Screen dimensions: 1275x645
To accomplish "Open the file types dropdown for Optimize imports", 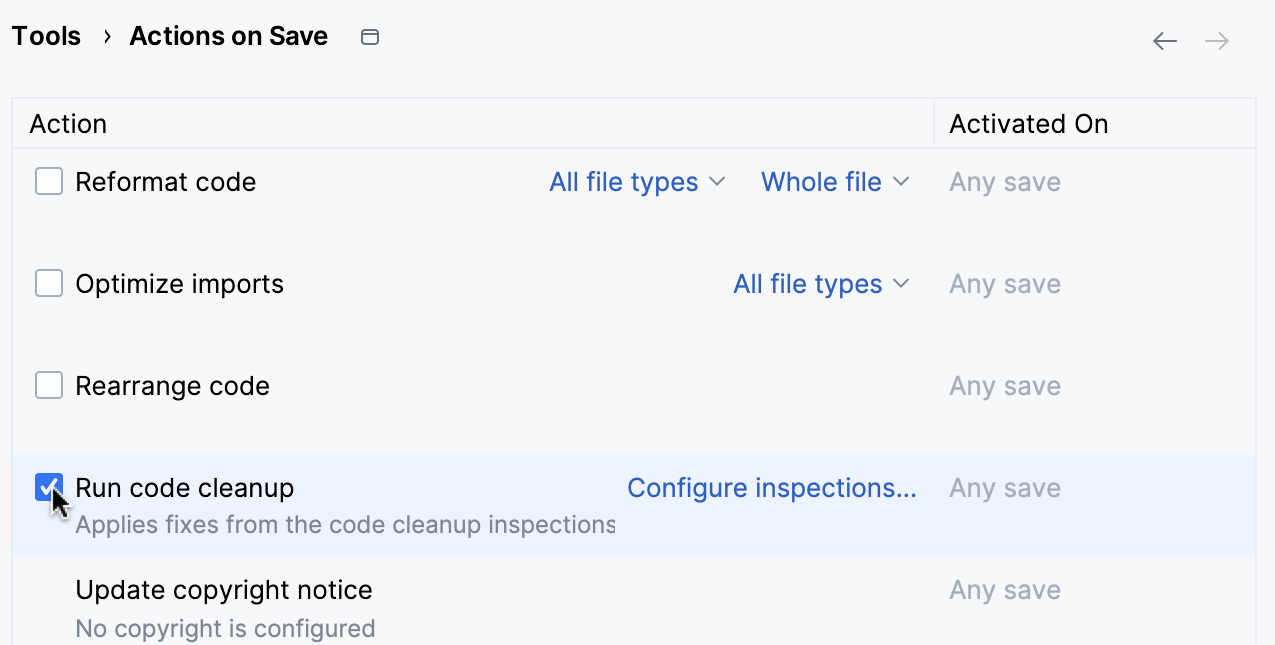I will point(807,284).
